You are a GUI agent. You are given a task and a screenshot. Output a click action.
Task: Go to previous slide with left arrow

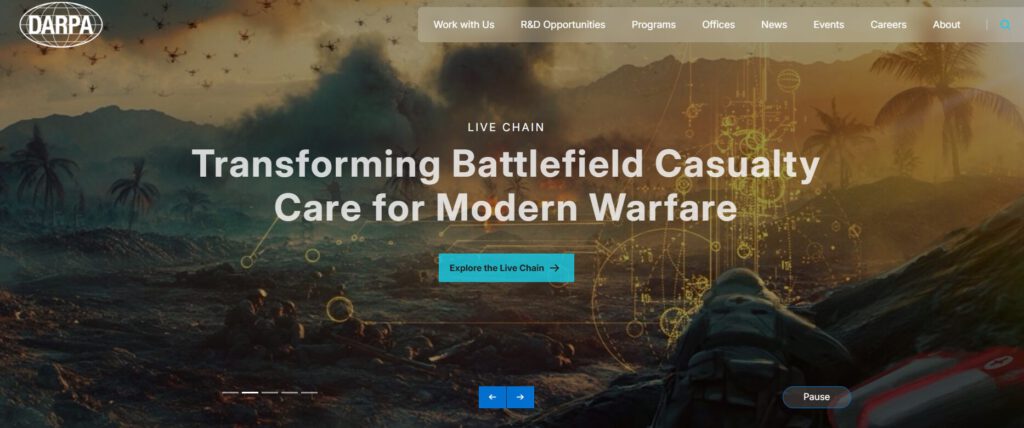click(x=492, y=397)
